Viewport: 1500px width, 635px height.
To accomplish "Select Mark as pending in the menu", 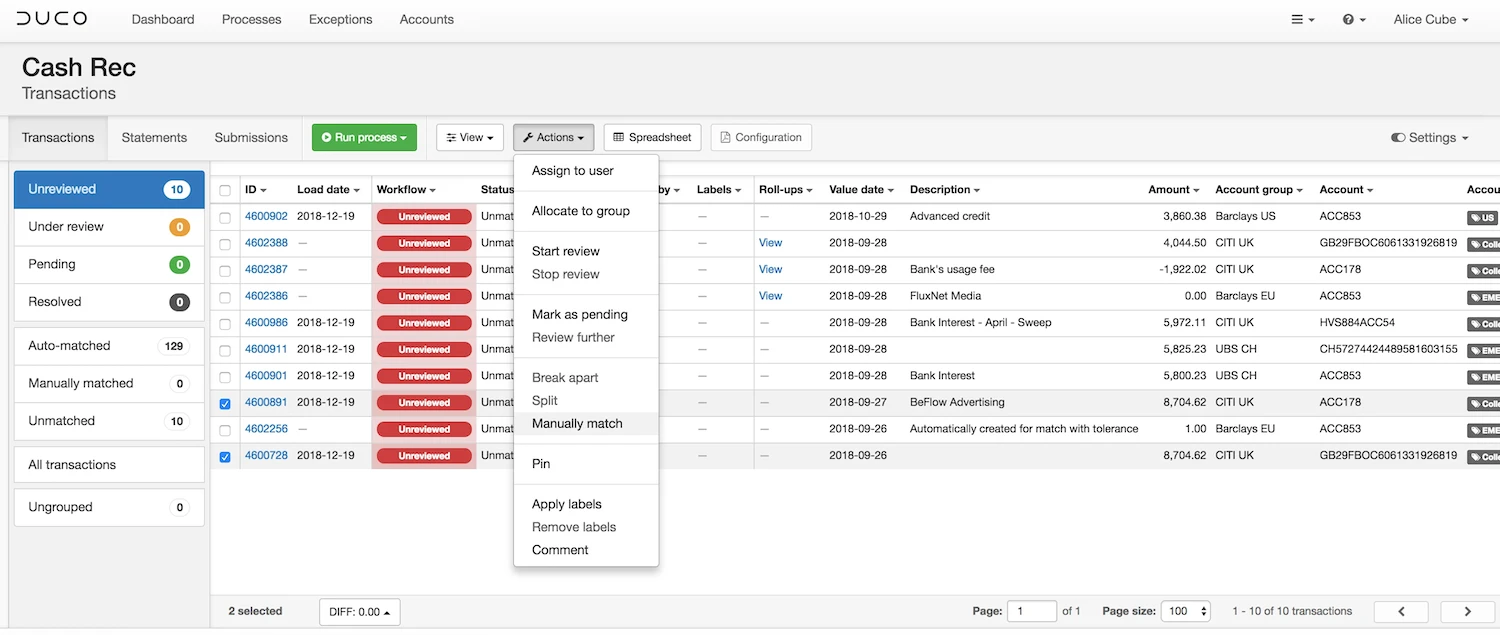I will pyautogui.click(x=586, y=314).
